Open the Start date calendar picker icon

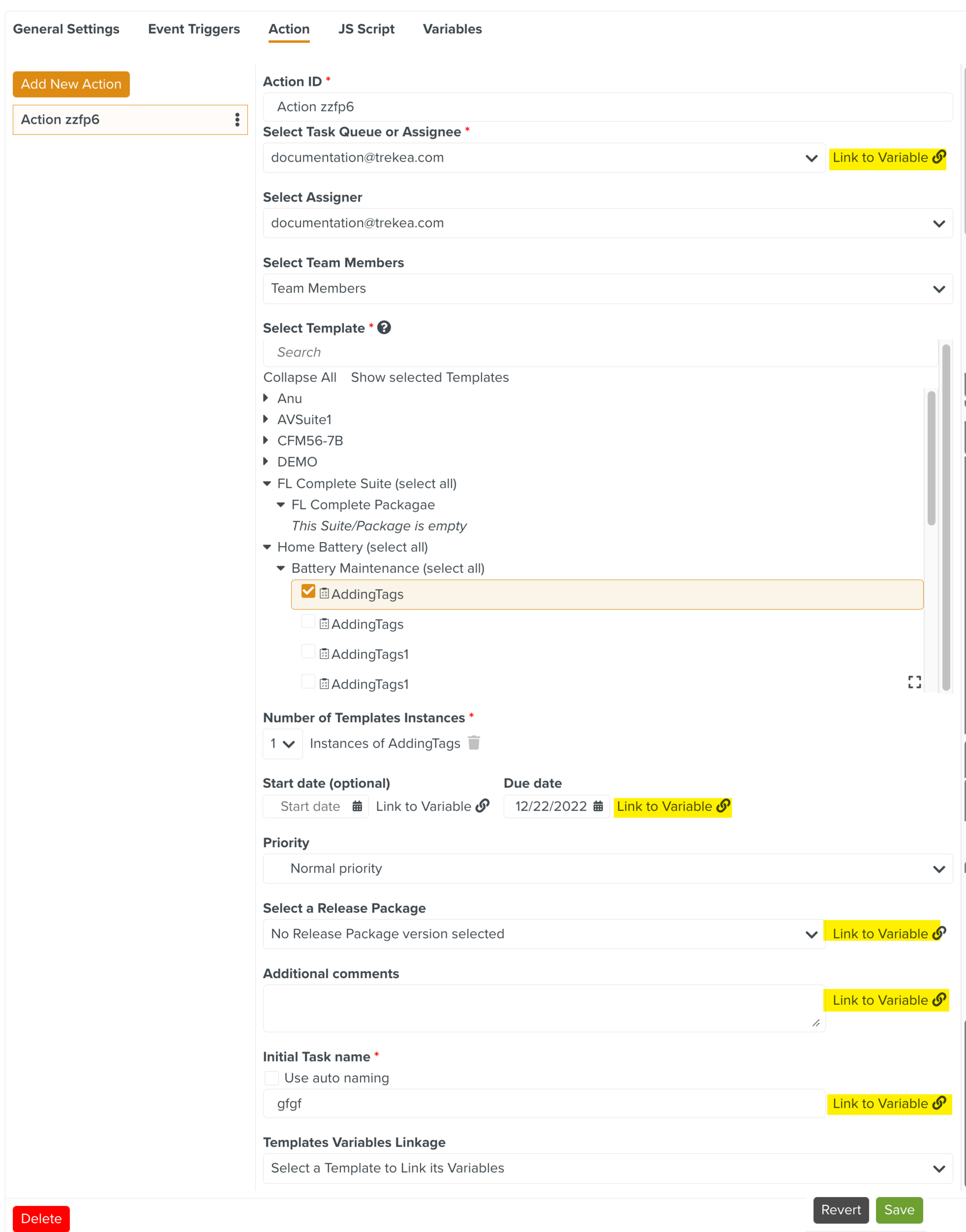pos(357,806)
